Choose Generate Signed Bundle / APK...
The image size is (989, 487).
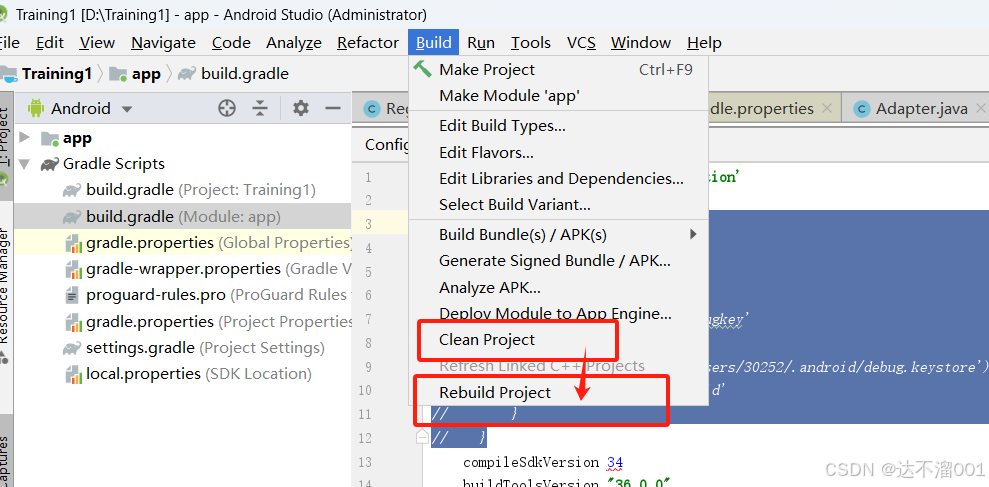[559, 261]
